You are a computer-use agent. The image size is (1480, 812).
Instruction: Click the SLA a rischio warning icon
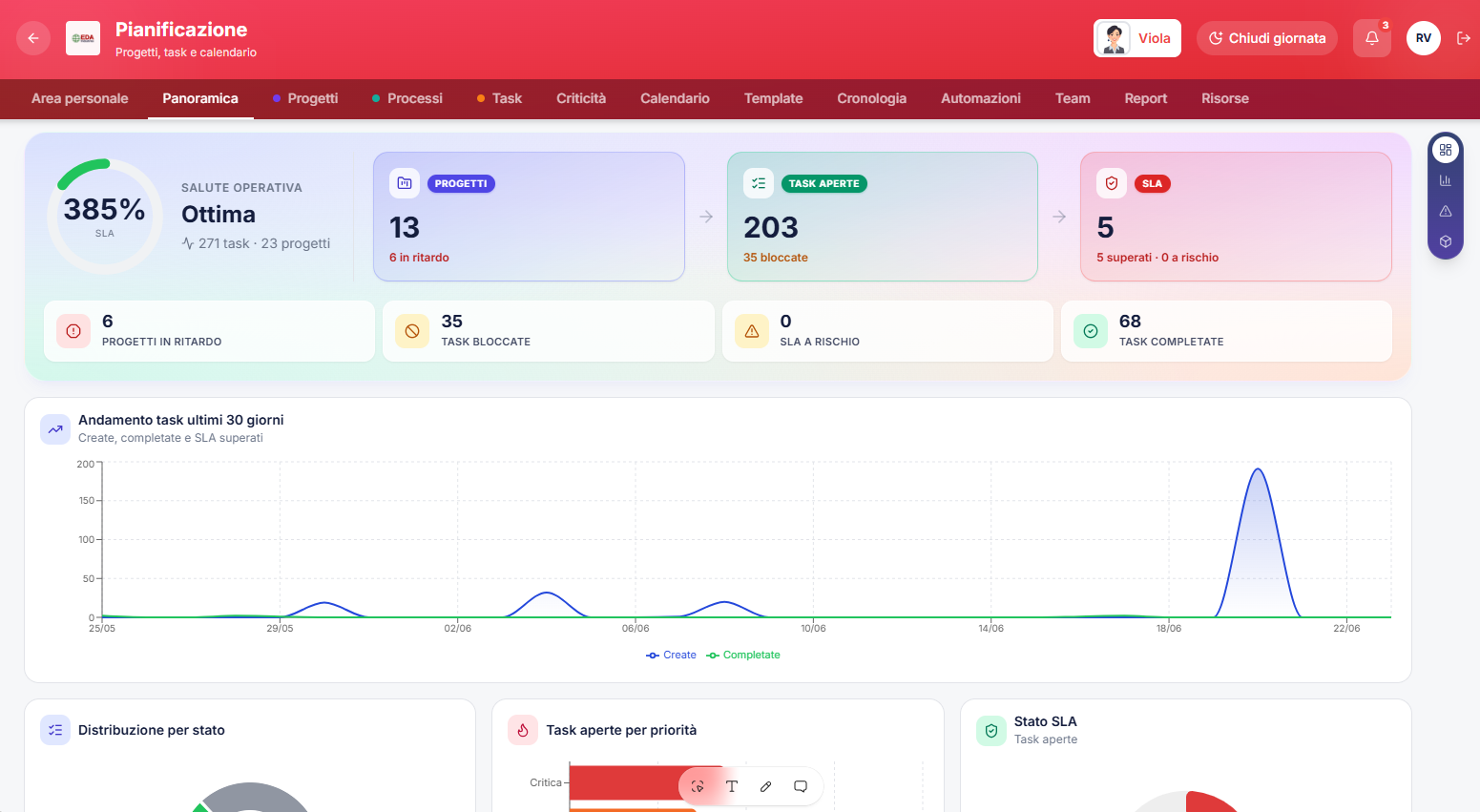[752, 331]
